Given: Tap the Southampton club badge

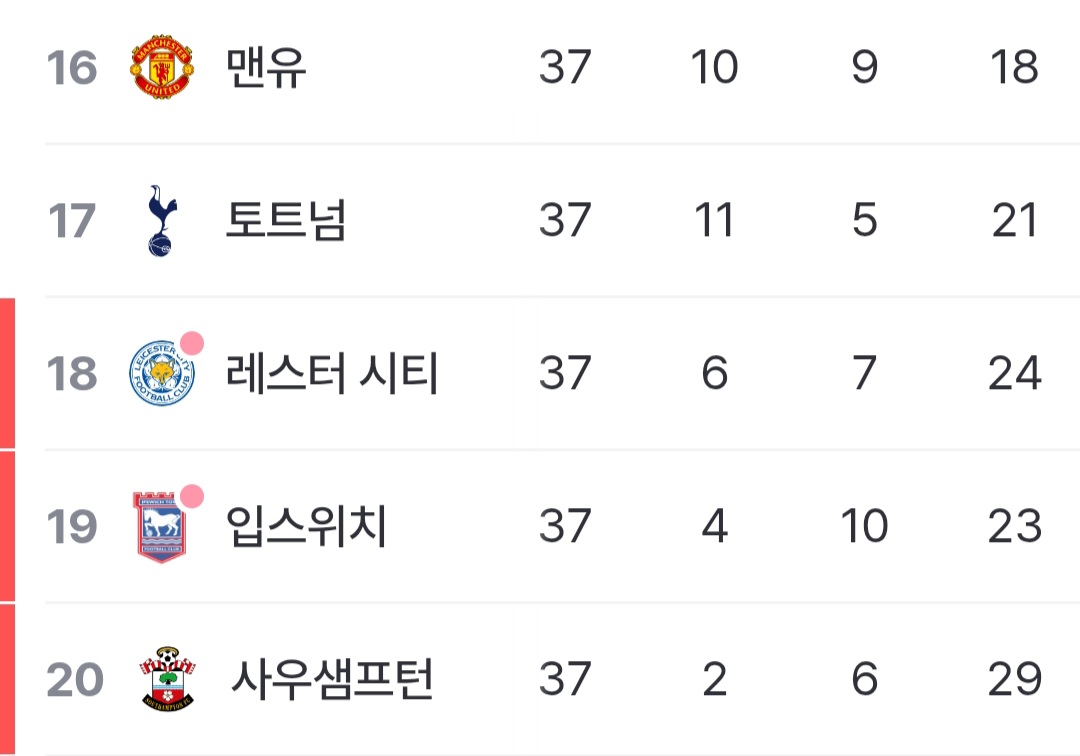Looking at the screenshot, I should tap(167, 678).
